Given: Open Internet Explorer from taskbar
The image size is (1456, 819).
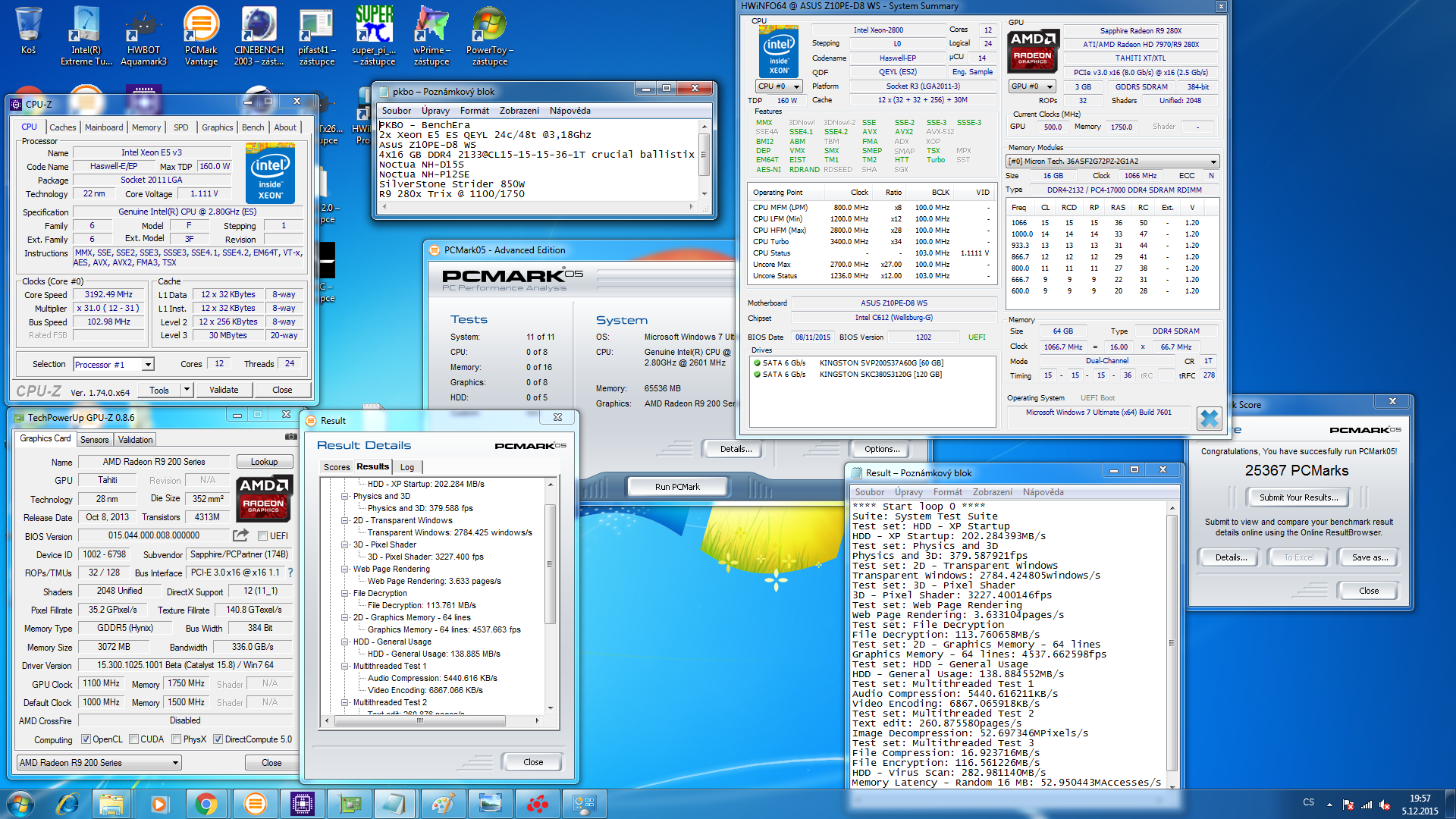Looking at the screenshot, I should pos(67,804).
